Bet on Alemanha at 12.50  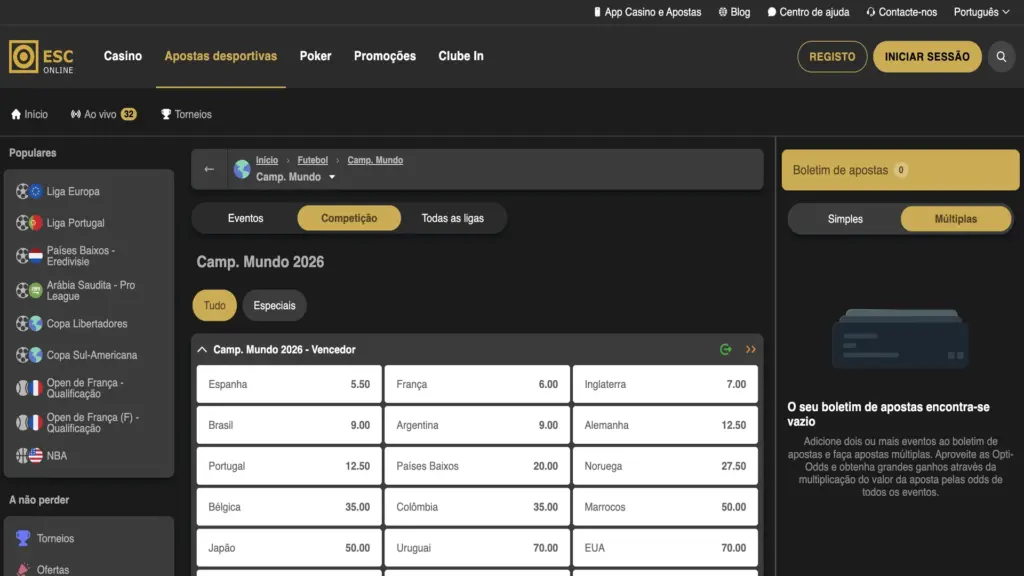[665, 425]
